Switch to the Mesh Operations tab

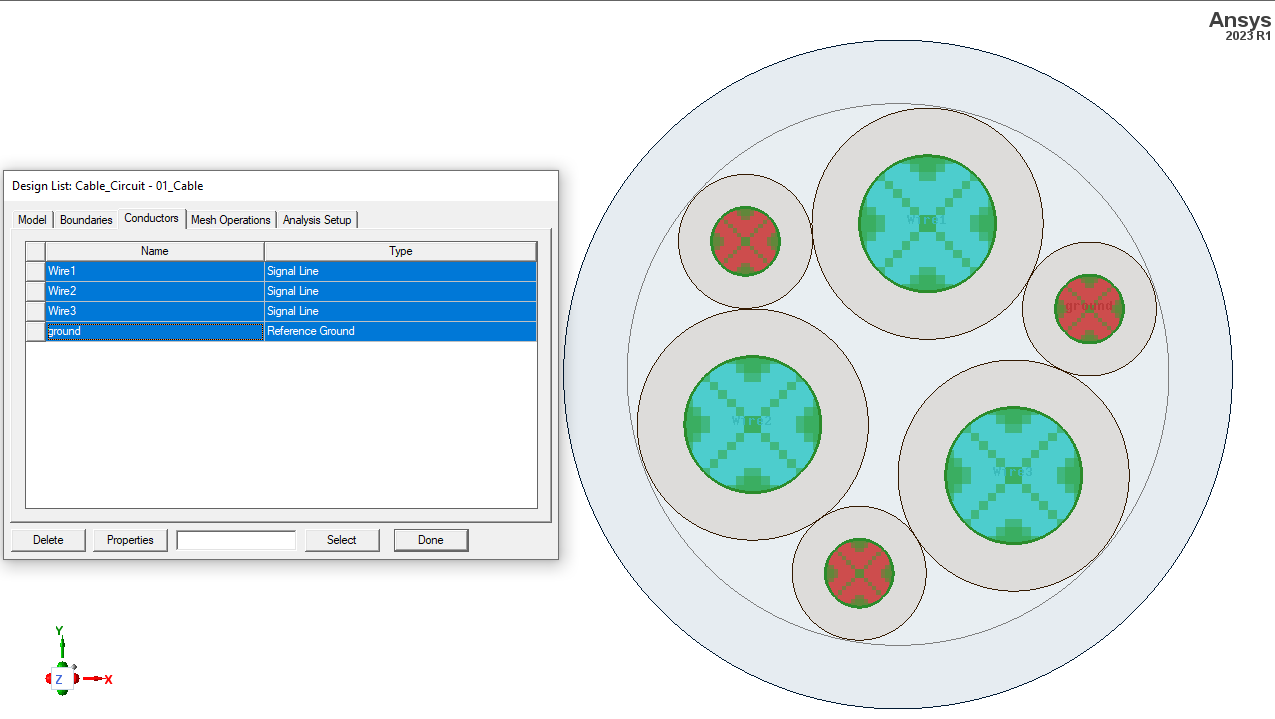[x=231, y=219]
